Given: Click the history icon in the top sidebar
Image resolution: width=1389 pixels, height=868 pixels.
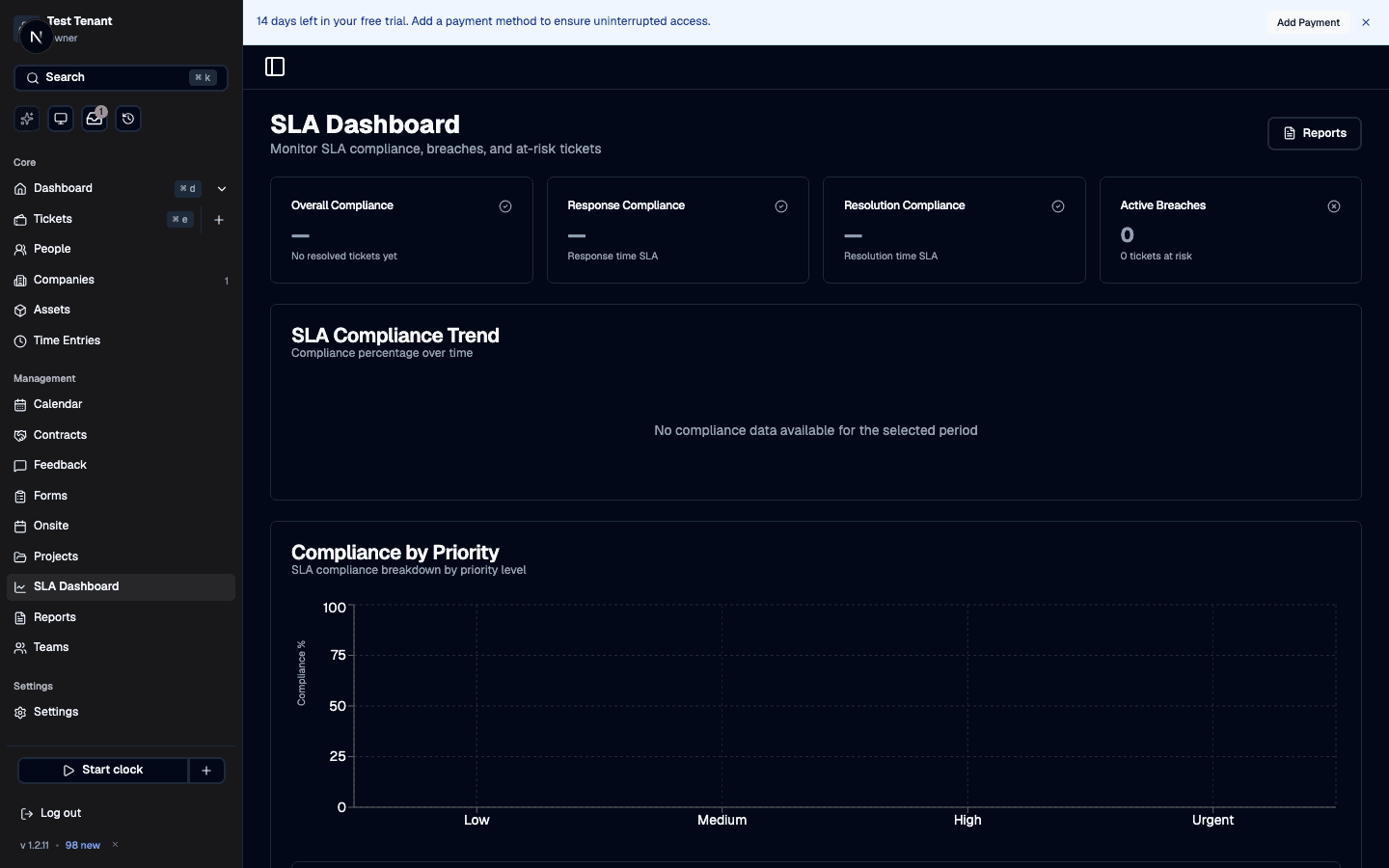Looking at the screenshot, I should pos(128,118).
